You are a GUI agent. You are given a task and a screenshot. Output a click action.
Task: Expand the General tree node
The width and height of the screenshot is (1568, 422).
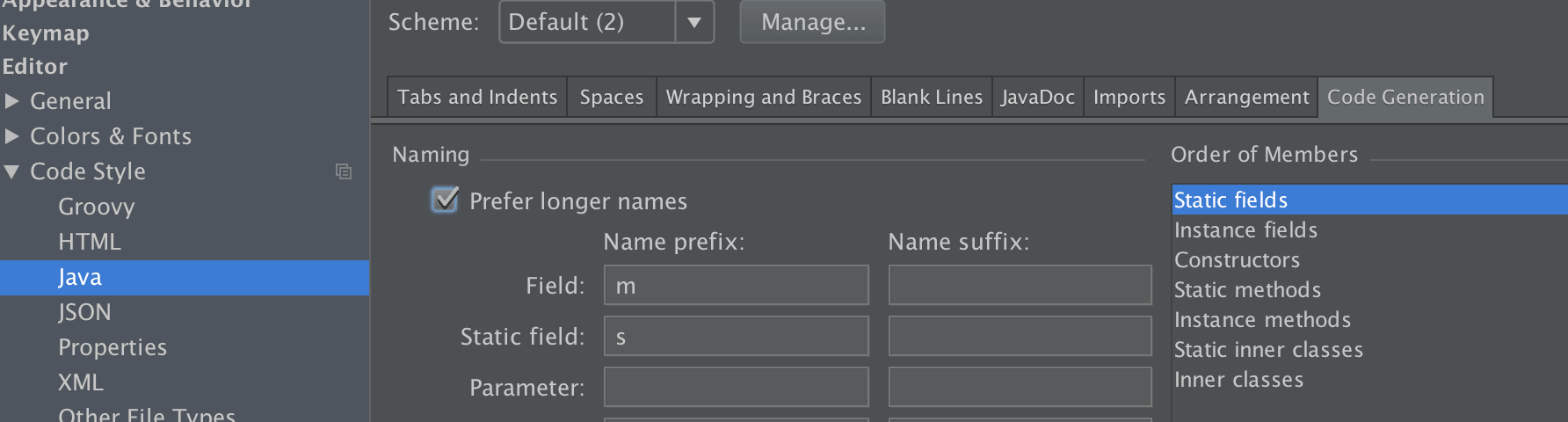(x=12, y=101)
